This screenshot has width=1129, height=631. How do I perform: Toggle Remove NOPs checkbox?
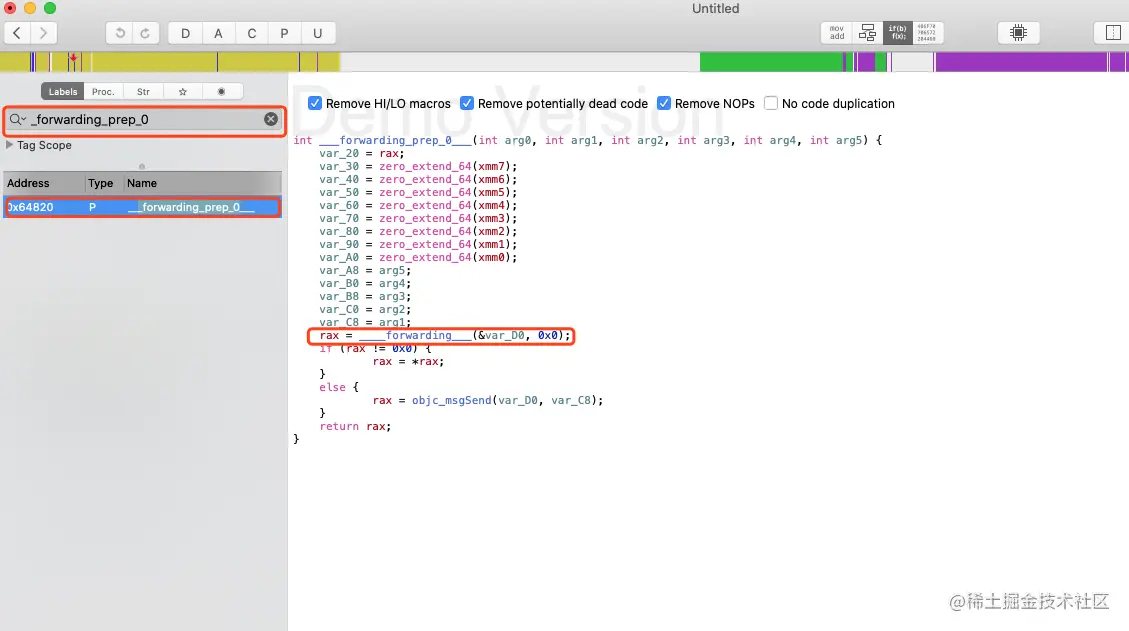[664, 103]
